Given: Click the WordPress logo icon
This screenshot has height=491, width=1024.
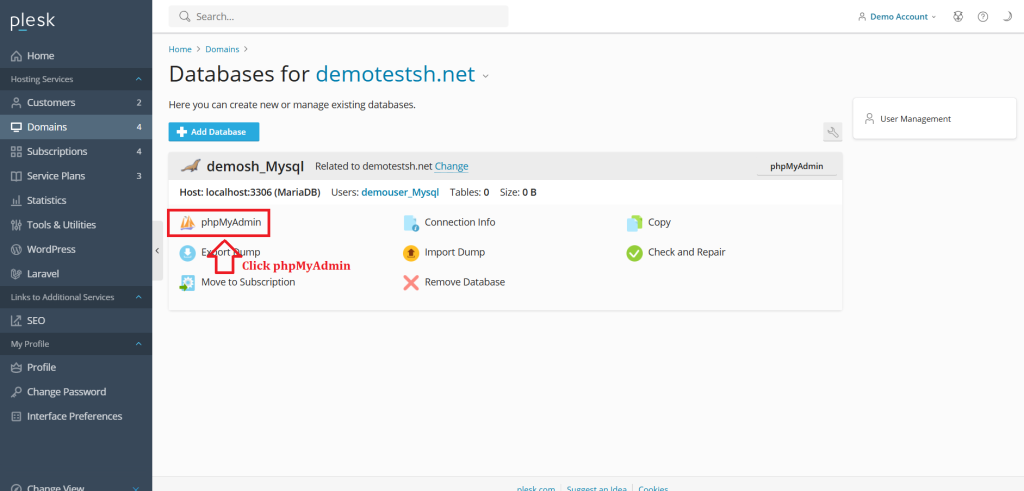Looking at the screenshot, I should [16, 249].
